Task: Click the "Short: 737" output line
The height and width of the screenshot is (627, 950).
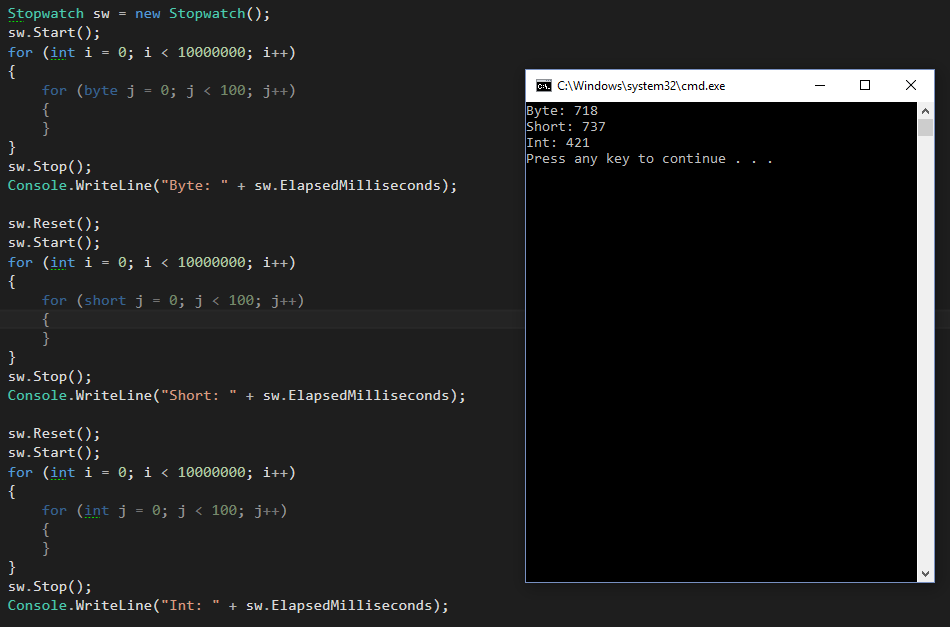Action: coord(565,127)
